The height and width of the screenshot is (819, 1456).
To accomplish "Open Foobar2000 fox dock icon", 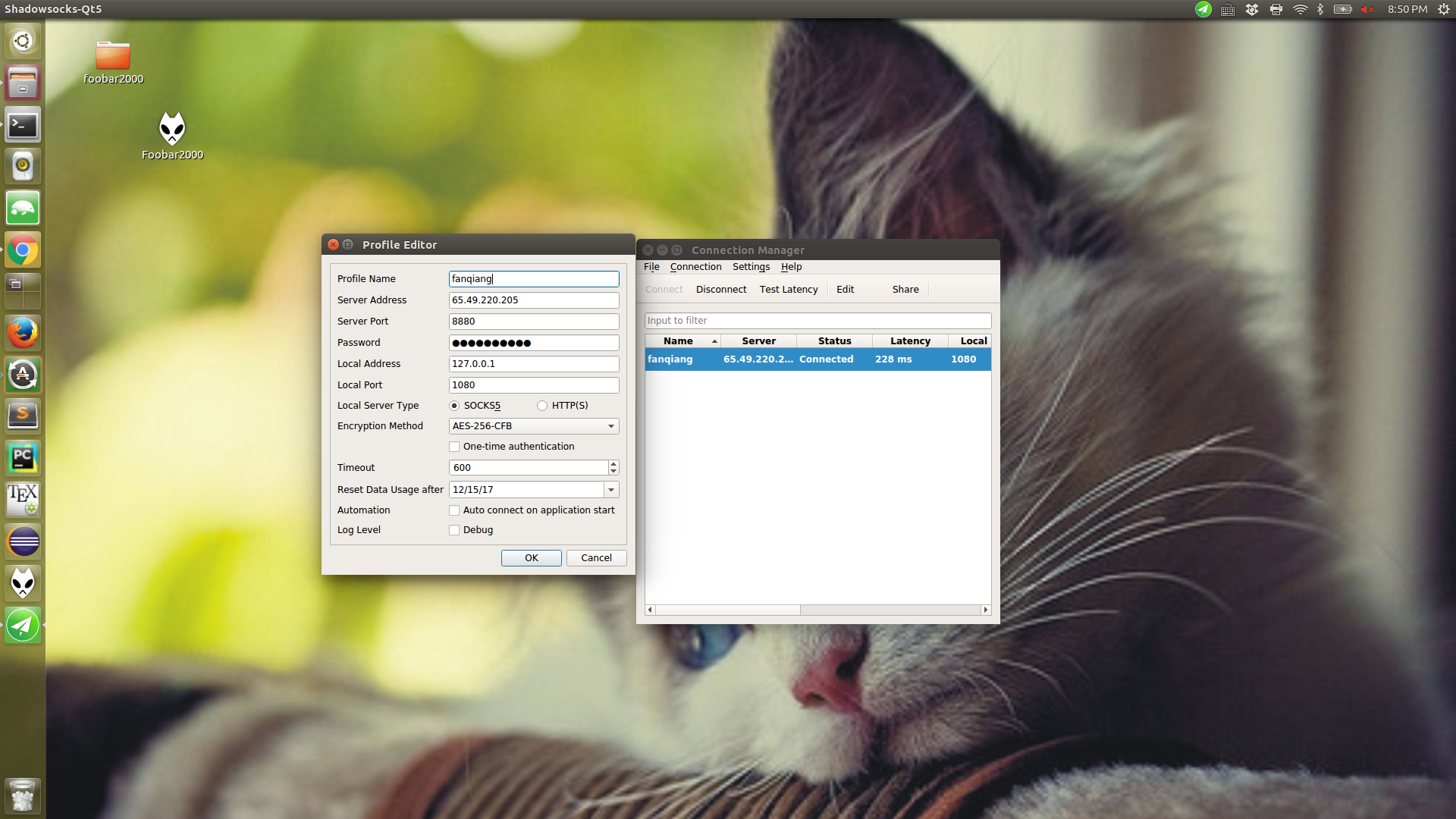I will (x=23, y=583).
